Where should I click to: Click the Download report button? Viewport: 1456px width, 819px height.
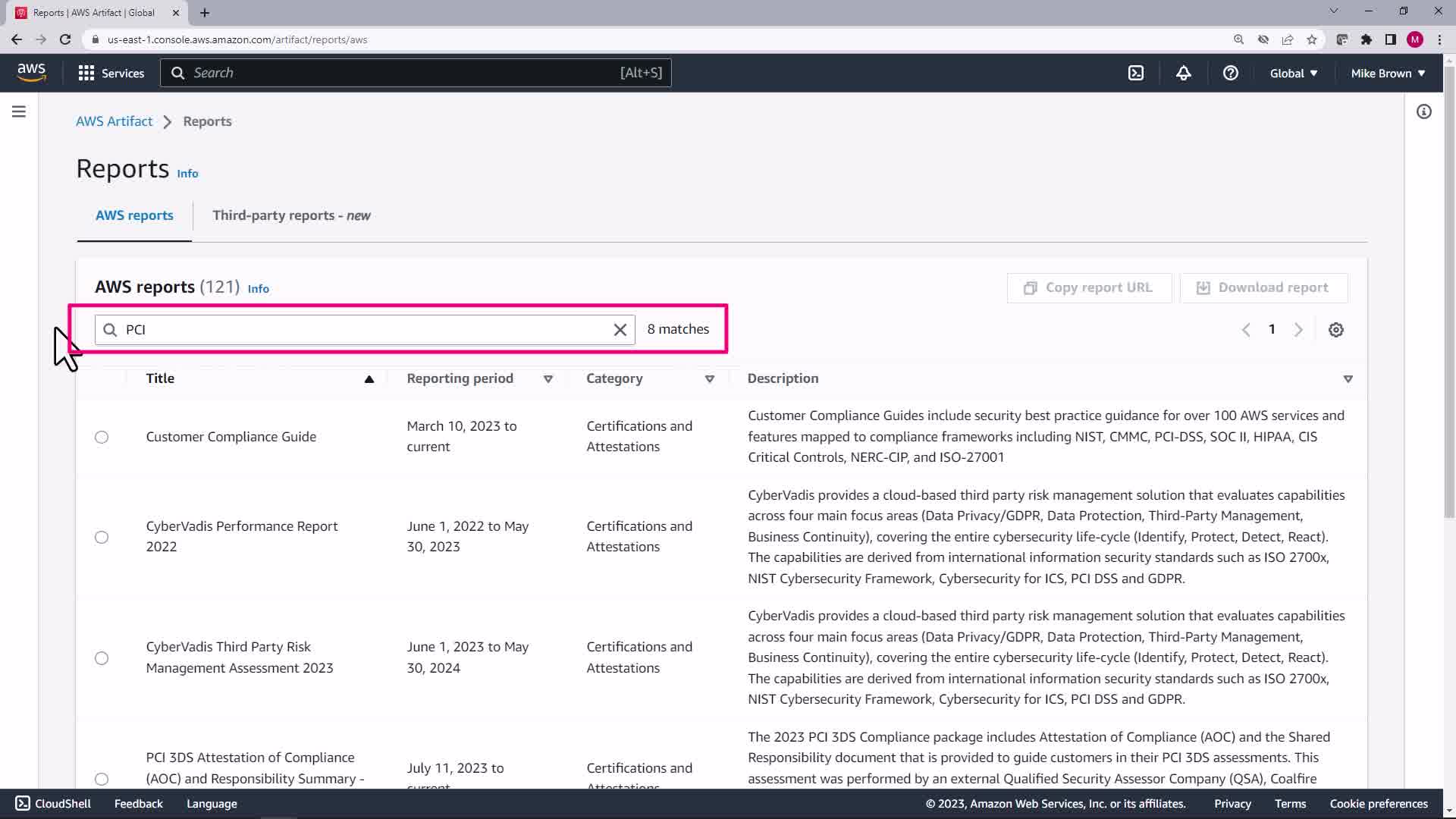pos(1263,287)
